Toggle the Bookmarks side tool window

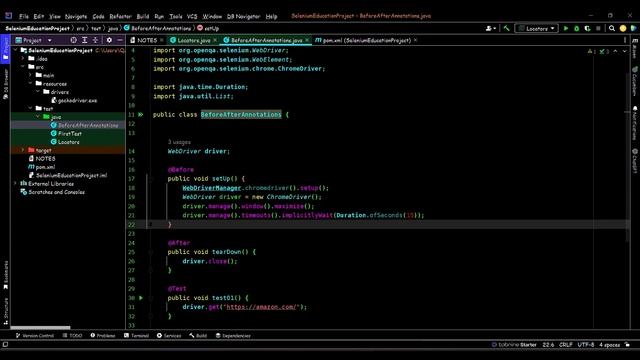click(5, 275)
